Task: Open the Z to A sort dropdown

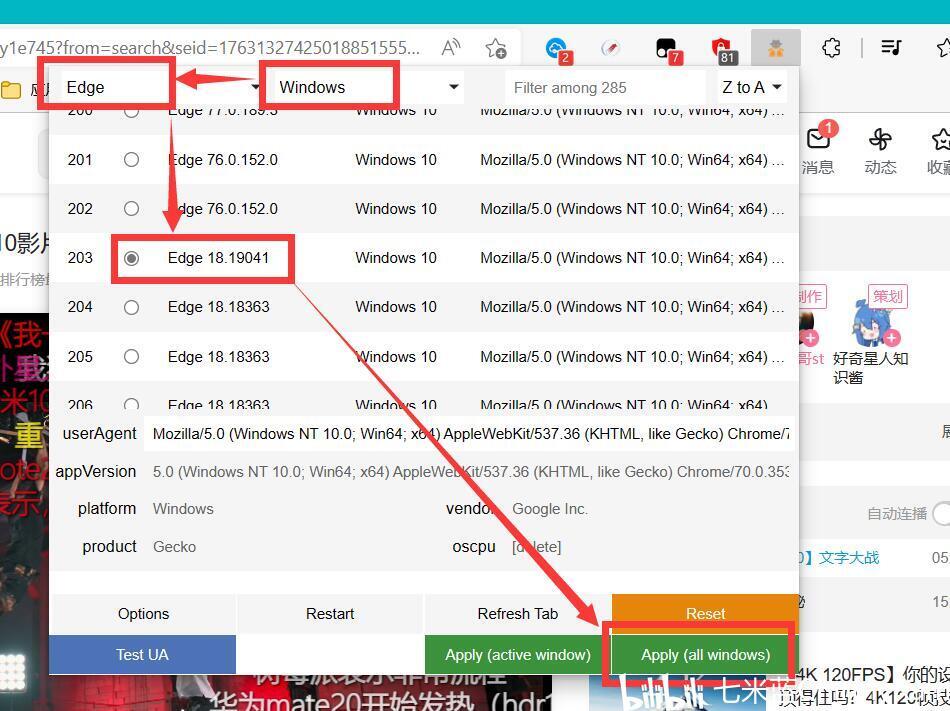Action: click(x=751, y=87)
